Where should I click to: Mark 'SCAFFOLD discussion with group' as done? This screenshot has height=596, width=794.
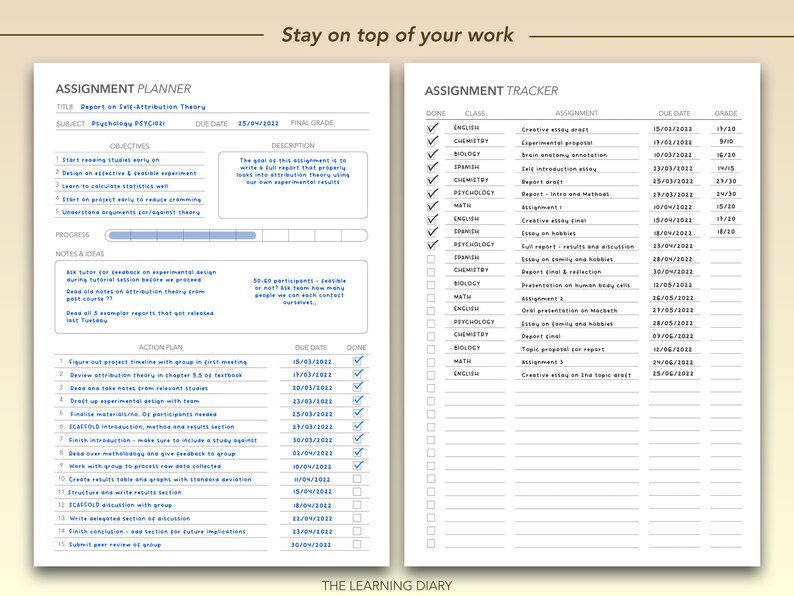[x=357, y=505]
